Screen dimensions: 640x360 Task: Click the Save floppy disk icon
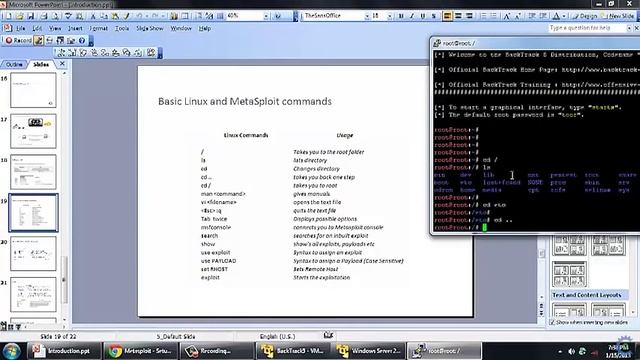[31, 16]
